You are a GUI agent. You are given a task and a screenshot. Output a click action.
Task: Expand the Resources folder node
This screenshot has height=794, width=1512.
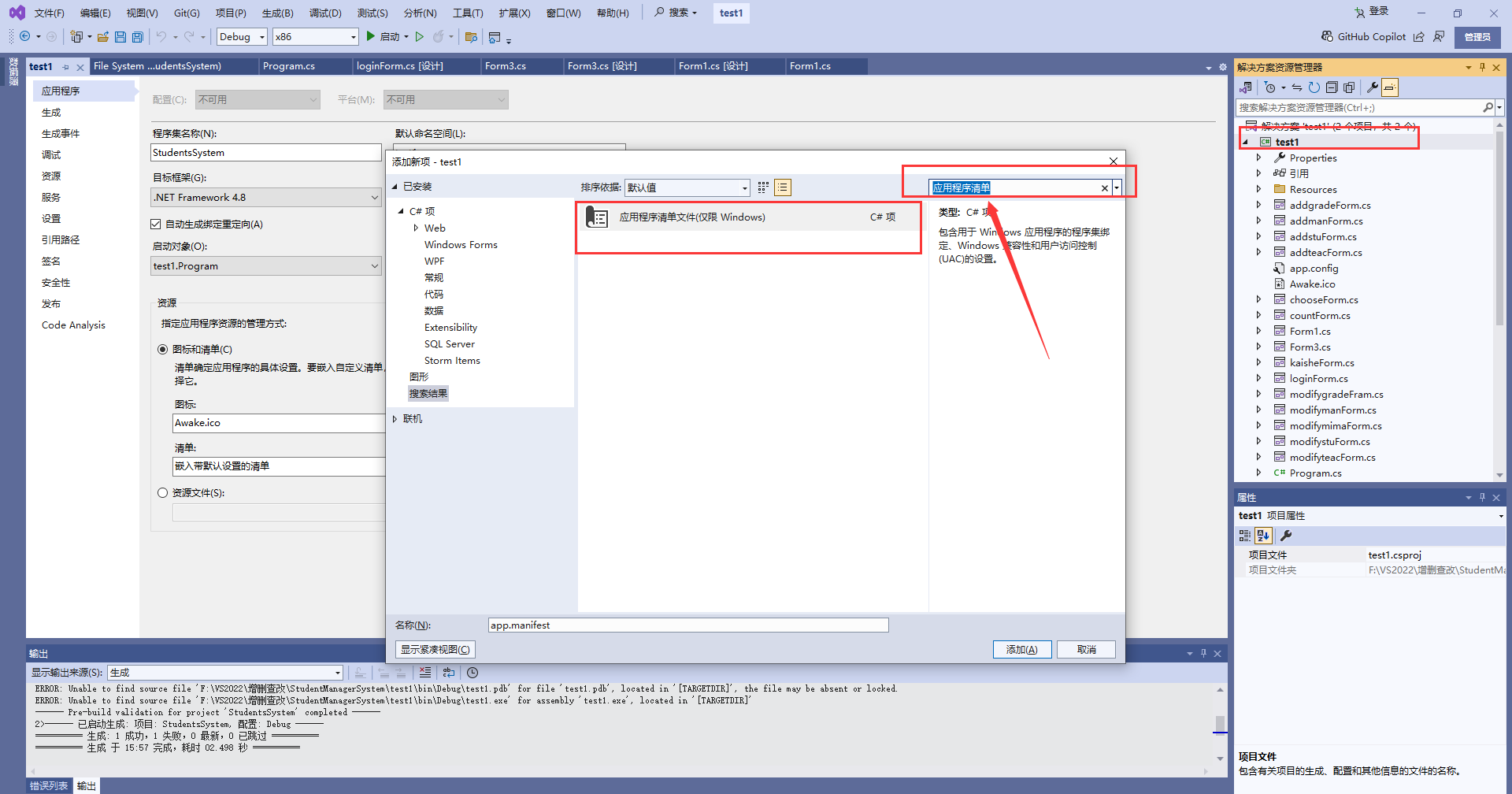pos(1258,189)
